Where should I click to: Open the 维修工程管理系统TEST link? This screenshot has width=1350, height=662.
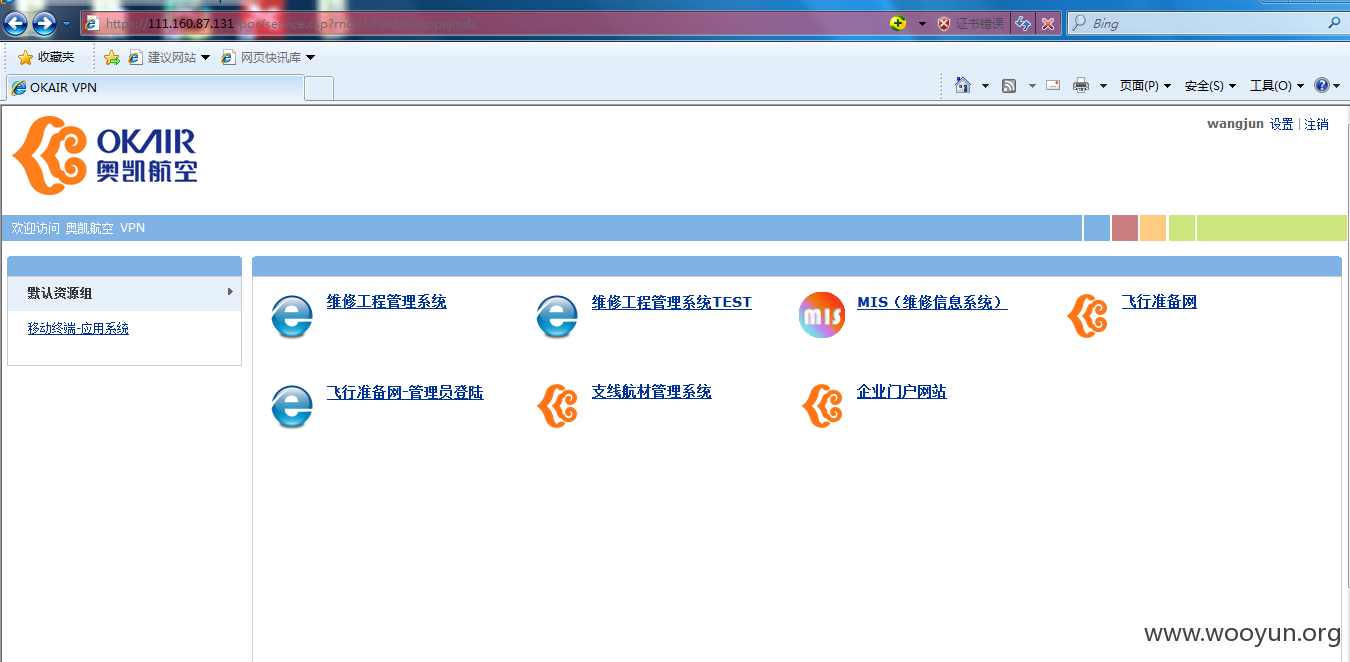671,302
